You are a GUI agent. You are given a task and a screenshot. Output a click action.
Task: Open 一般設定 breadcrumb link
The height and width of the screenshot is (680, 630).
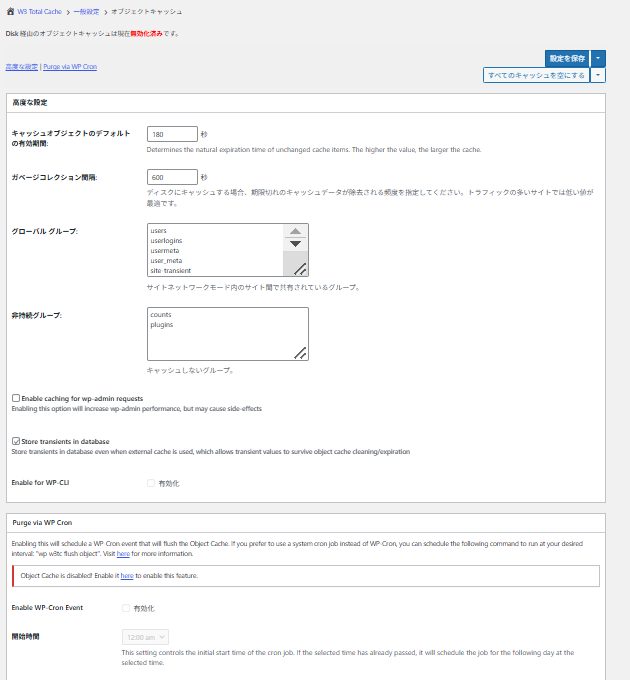coord(84,10)
